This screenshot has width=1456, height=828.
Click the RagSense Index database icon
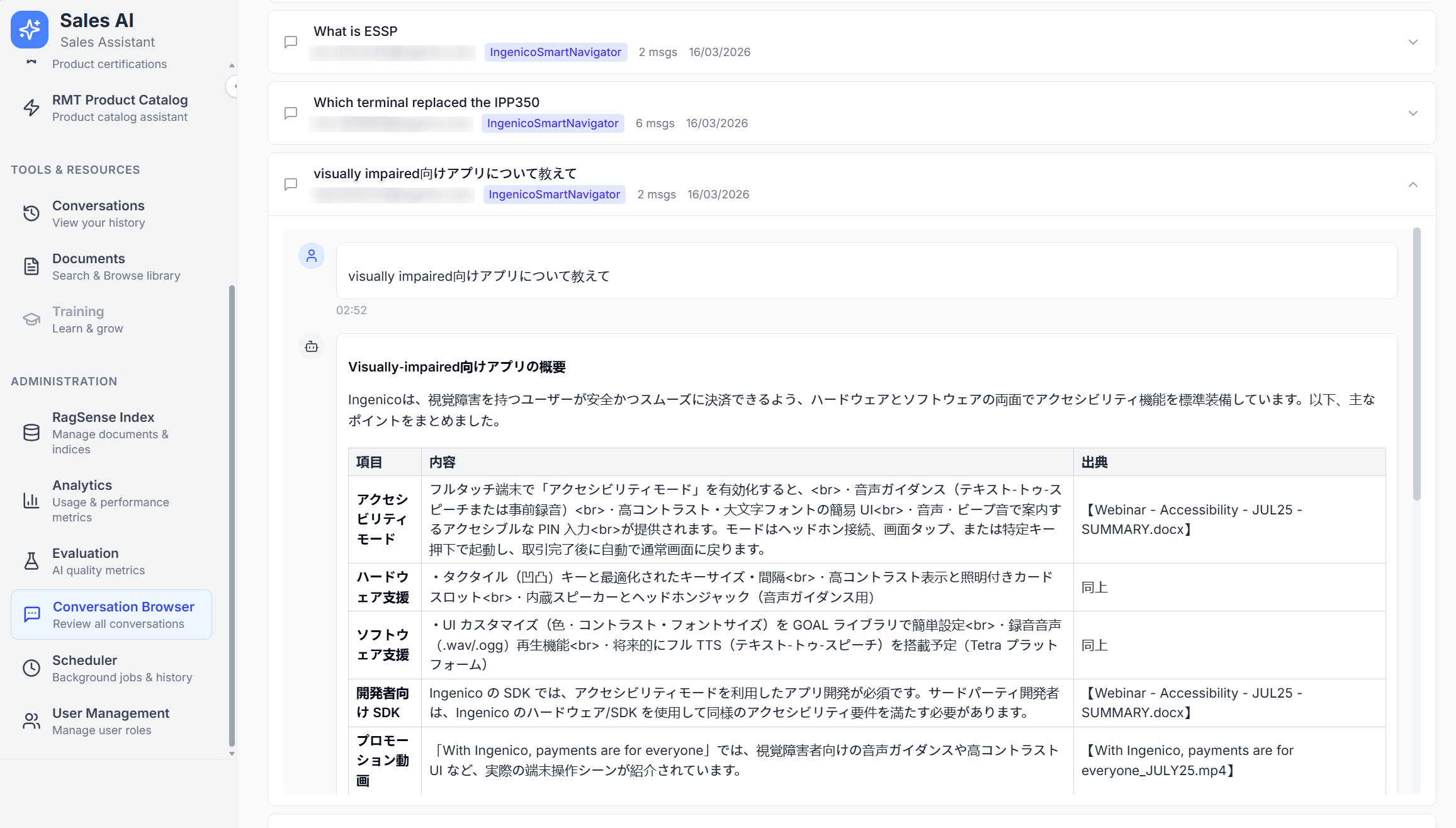point(31,433)
